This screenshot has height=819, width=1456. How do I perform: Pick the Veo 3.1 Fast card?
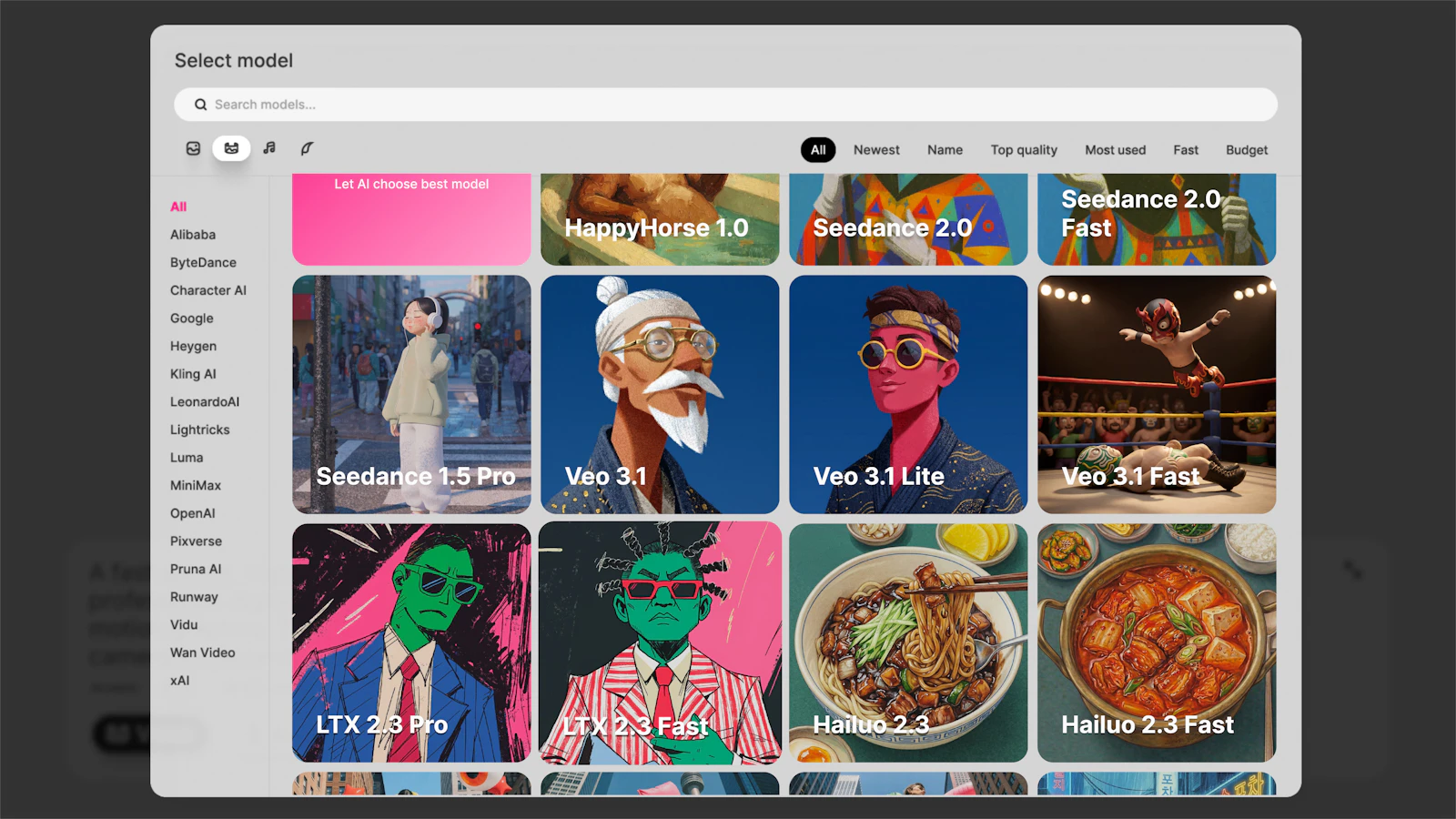[1157, 395]
